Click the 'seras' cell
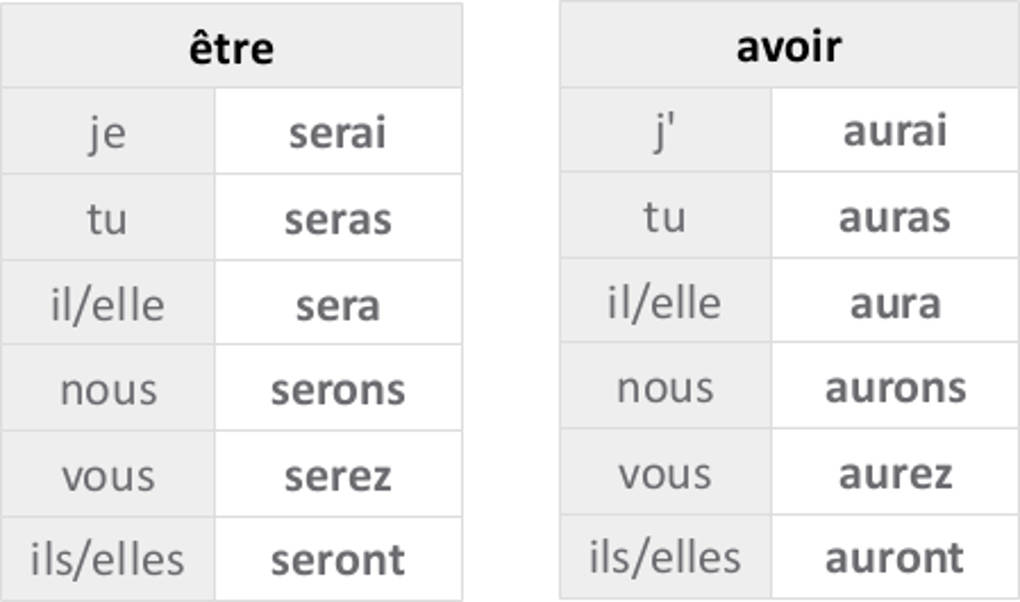 pyautogui.click(x=337, y=219)
